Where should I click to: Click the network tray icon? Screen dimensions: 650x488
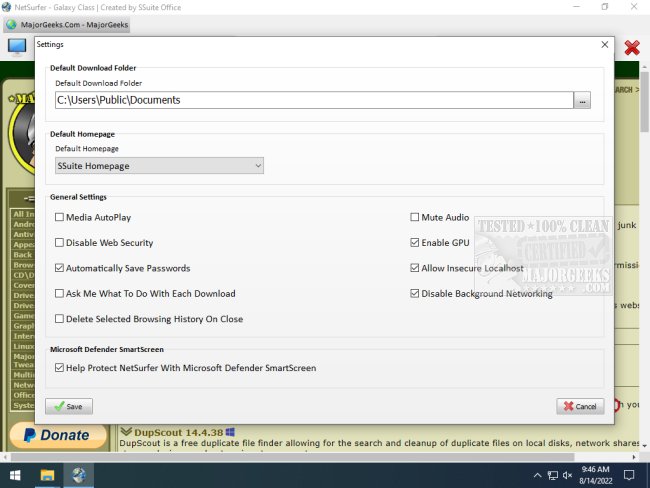tap(553, 476)
